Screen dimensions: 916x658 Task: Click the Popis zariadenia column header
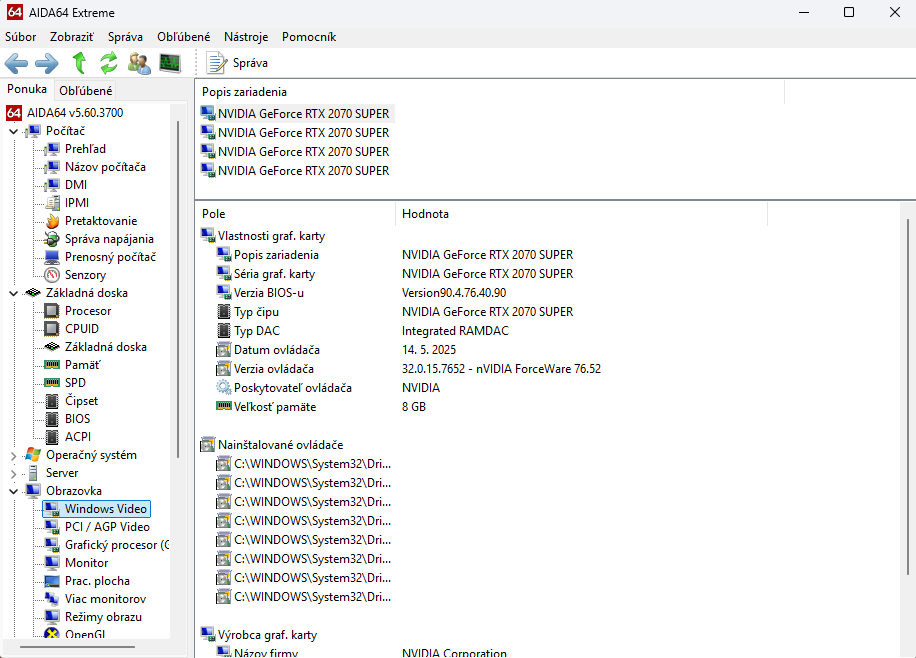244,92
